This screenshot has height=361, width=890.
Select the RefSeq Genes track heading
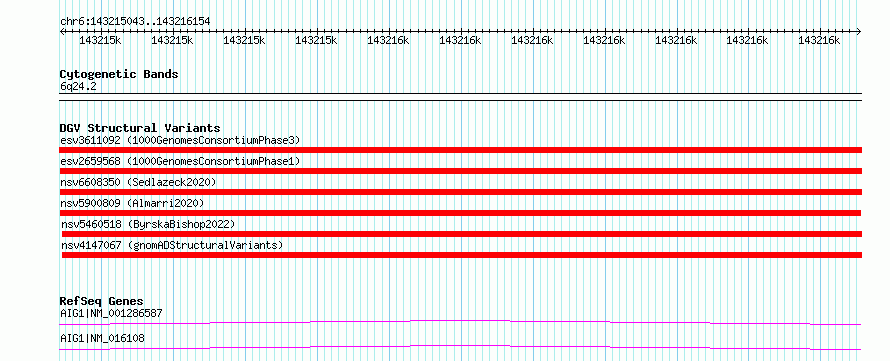click(102, 301)
